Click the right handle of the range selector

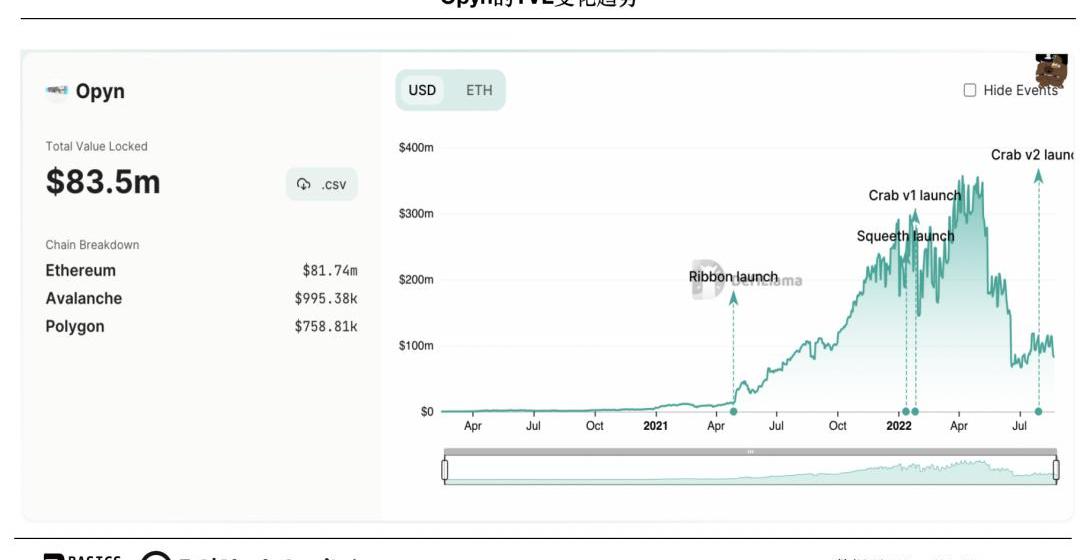(x=1056, y=469)
